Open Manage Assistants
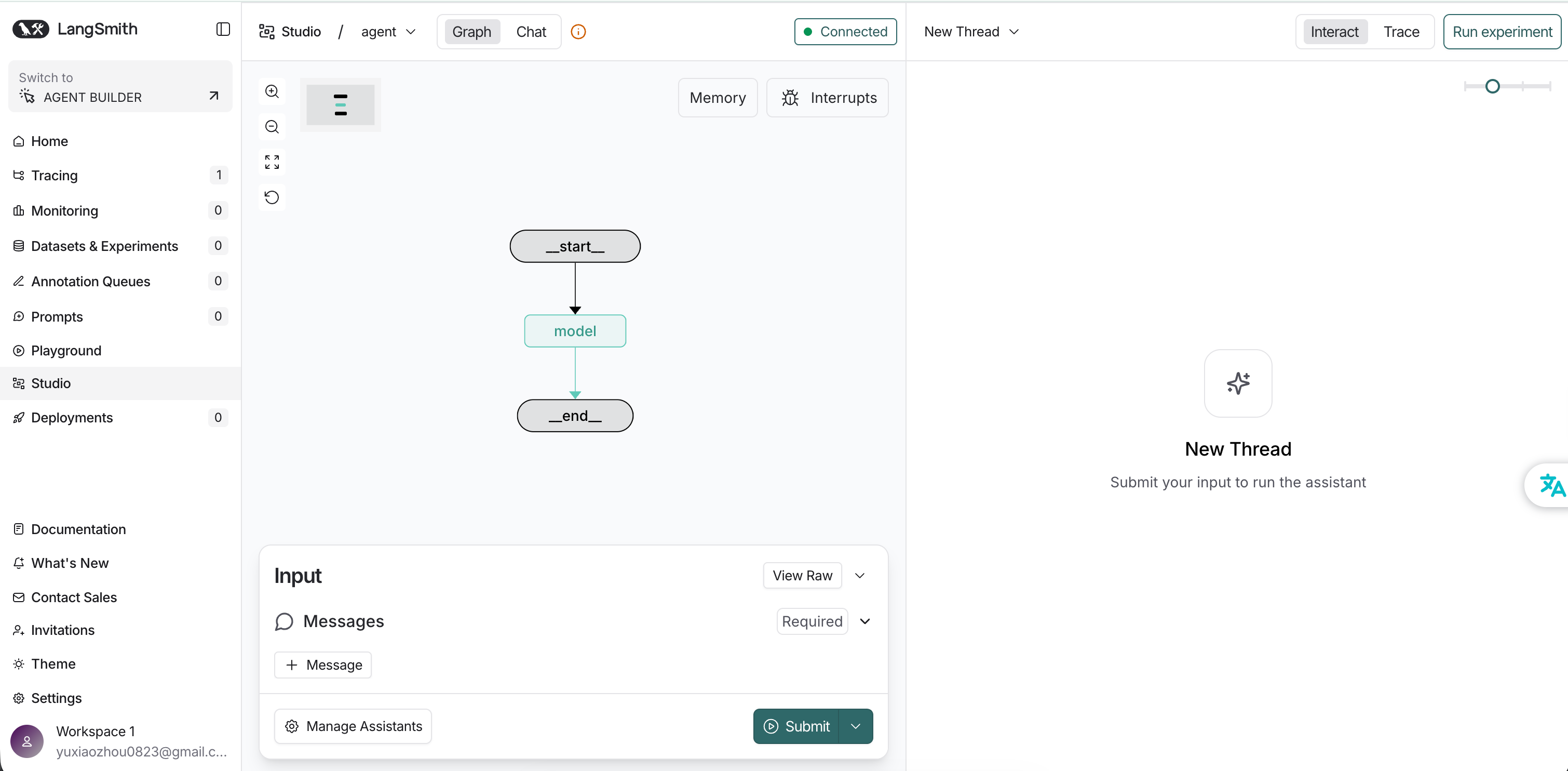 [353, 726]
